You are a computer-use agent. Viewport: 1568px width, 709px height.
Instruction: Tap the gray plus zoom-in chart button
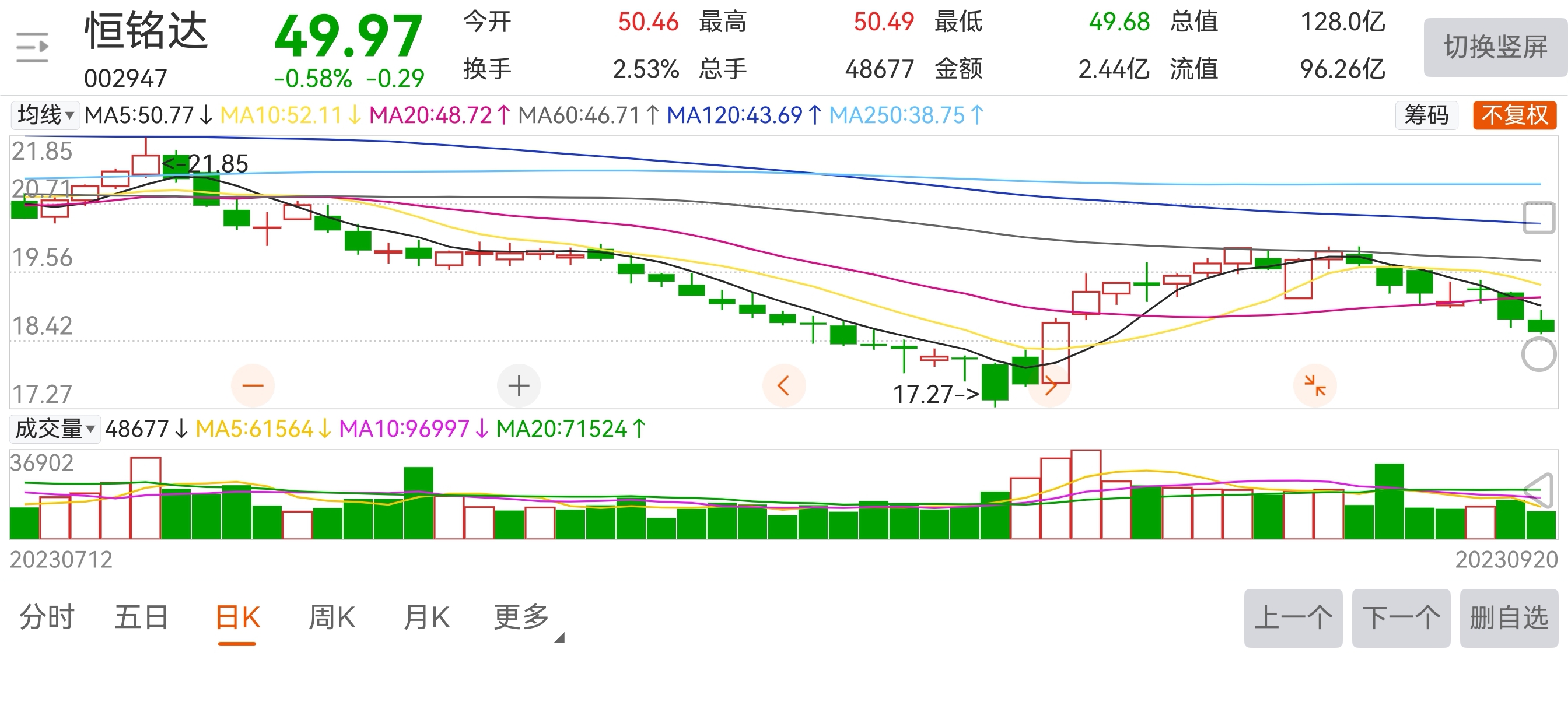(519, 386)
